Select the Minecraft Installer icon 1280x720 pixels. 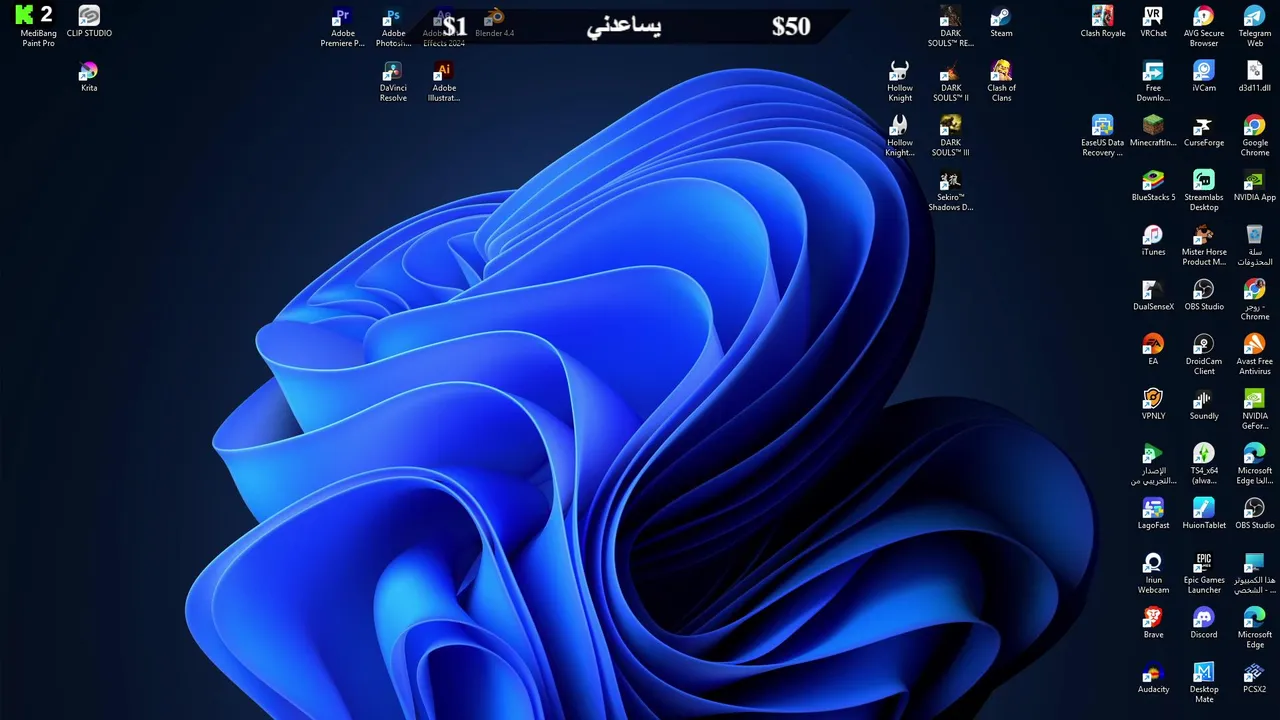coord(1153,131)
